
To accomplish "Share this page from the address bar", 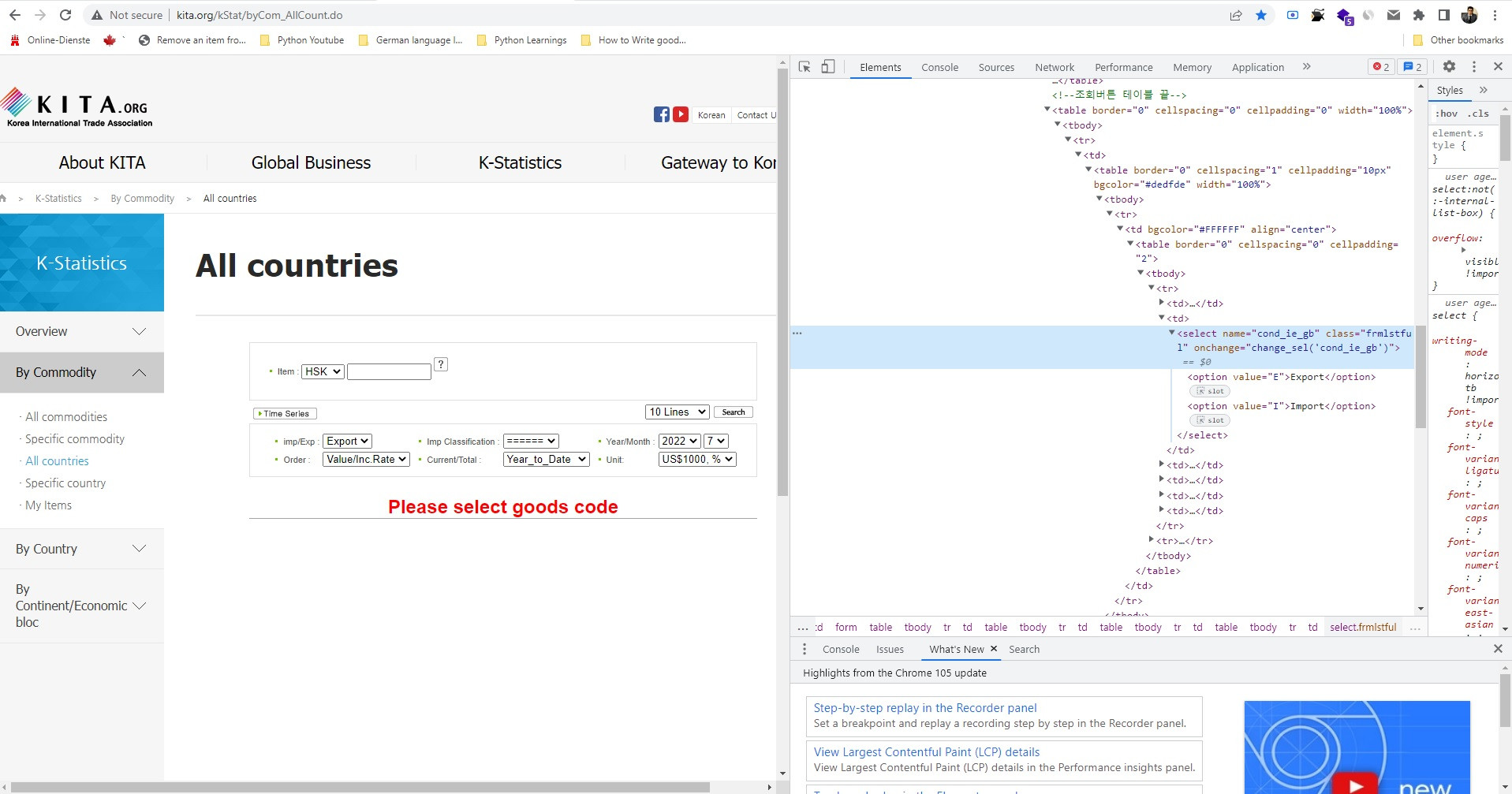I will click(x=1236, y=15).
